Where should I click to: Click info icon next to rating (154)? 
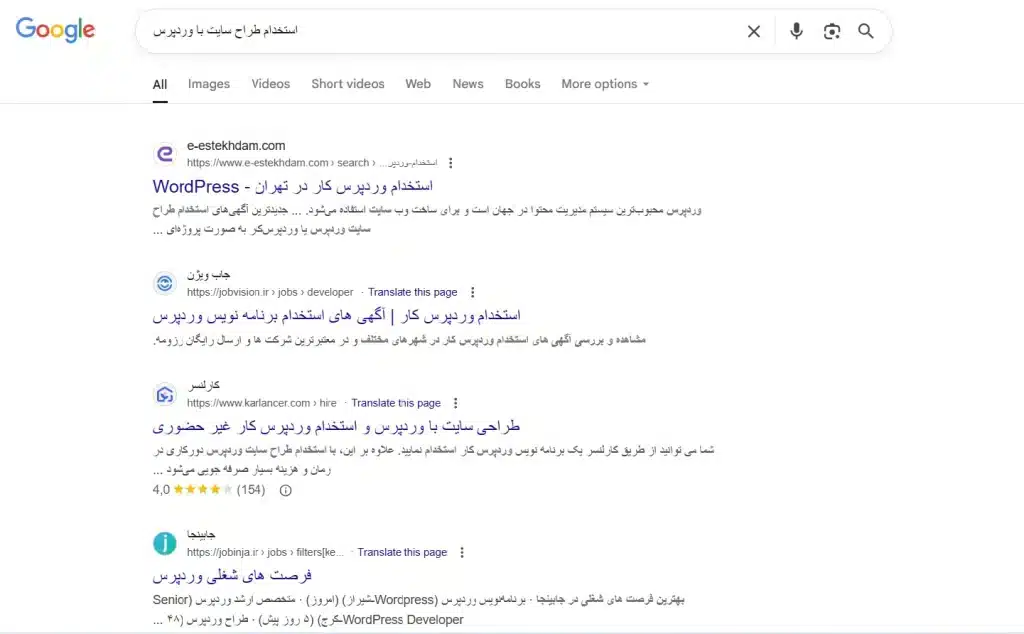pos(285,490)
